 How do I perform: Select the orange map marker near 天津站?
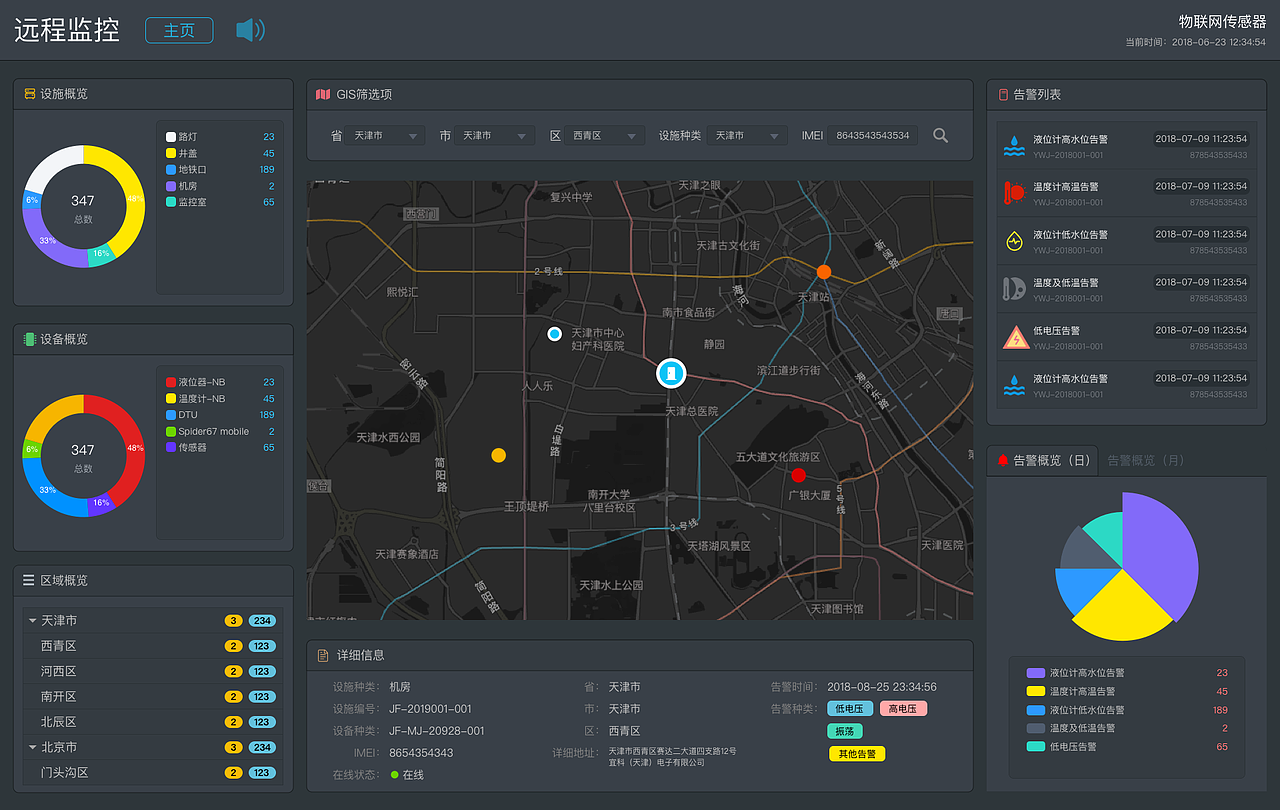click(824, 271)
